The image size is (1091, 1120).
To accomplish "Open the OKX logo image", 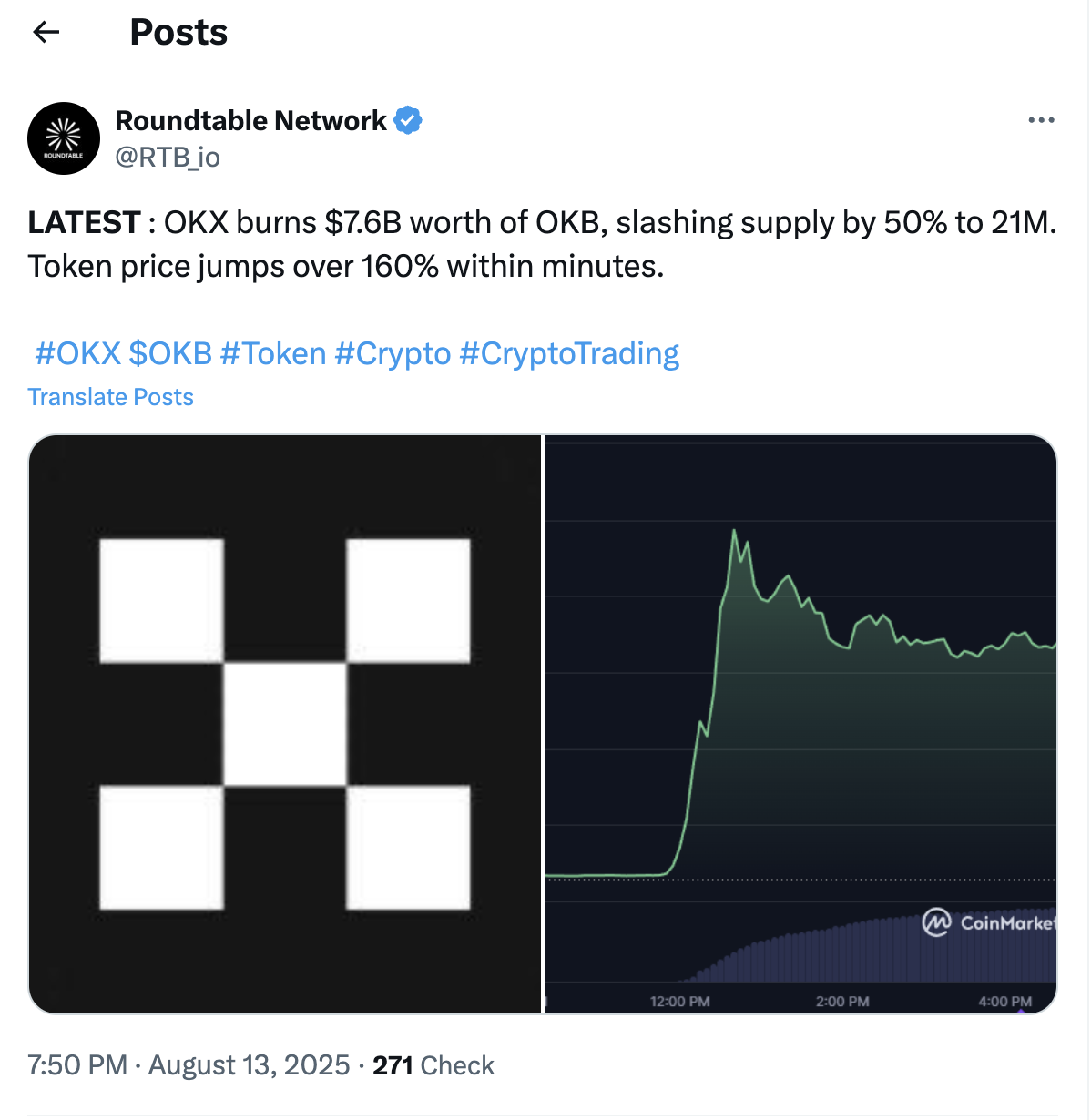I will pos(285,724).
